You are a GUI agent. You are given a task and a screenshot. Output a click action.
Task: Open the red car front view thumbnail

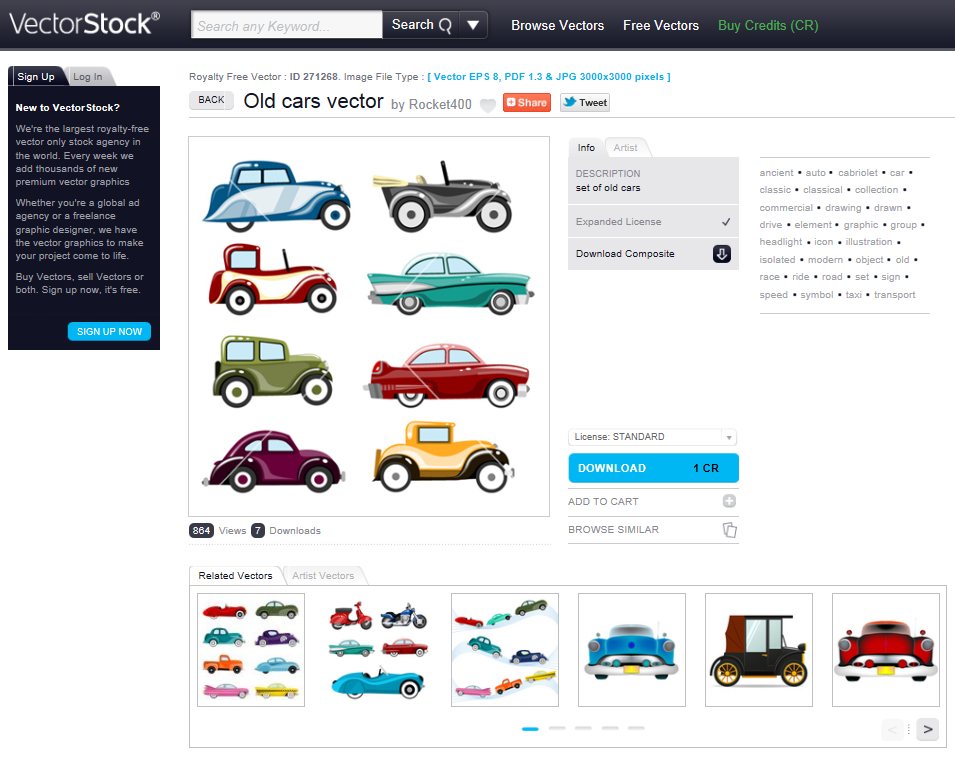(886, 650)
